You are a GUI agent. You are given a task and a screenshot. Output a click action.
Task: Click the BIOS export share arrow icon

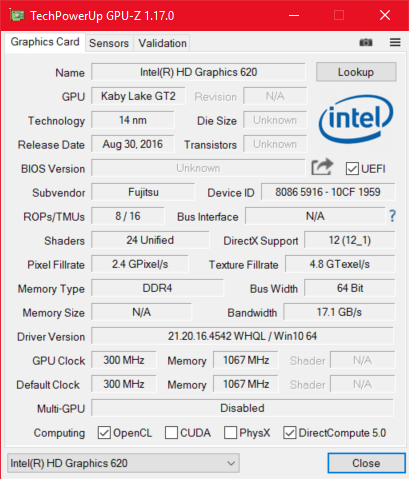coord(322,167)
